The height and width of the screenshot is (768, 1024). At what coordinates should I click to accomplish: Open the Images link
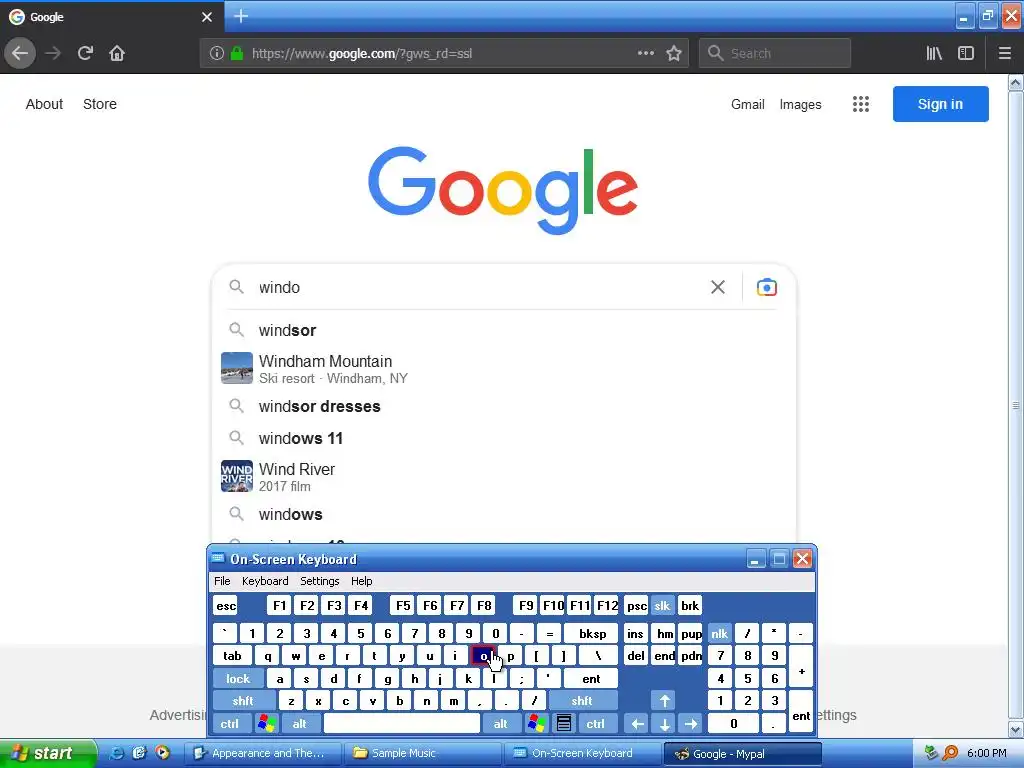tap(800, 104)
